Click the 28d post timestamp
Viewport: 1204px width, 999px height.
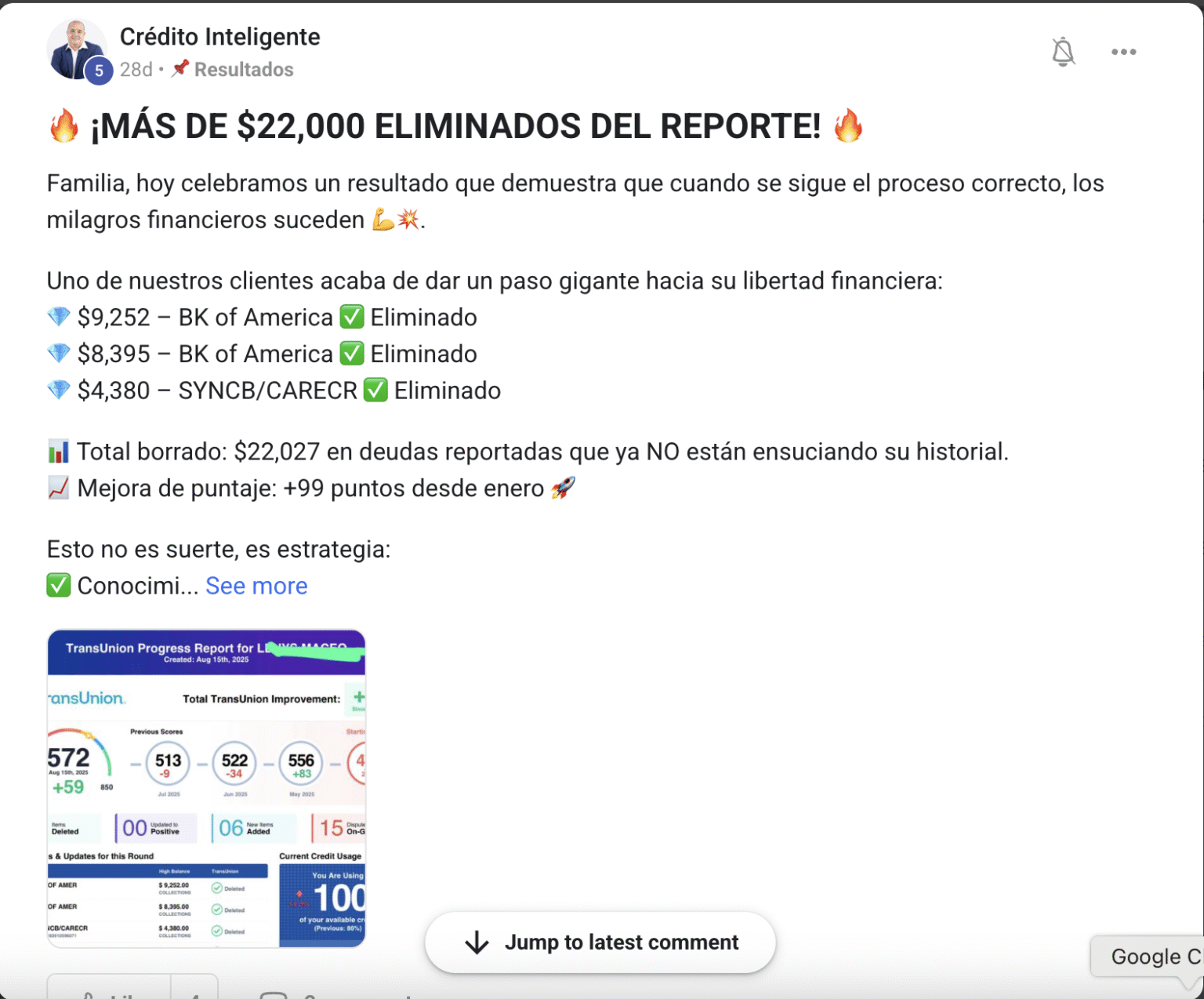click(x=136, y=70)
